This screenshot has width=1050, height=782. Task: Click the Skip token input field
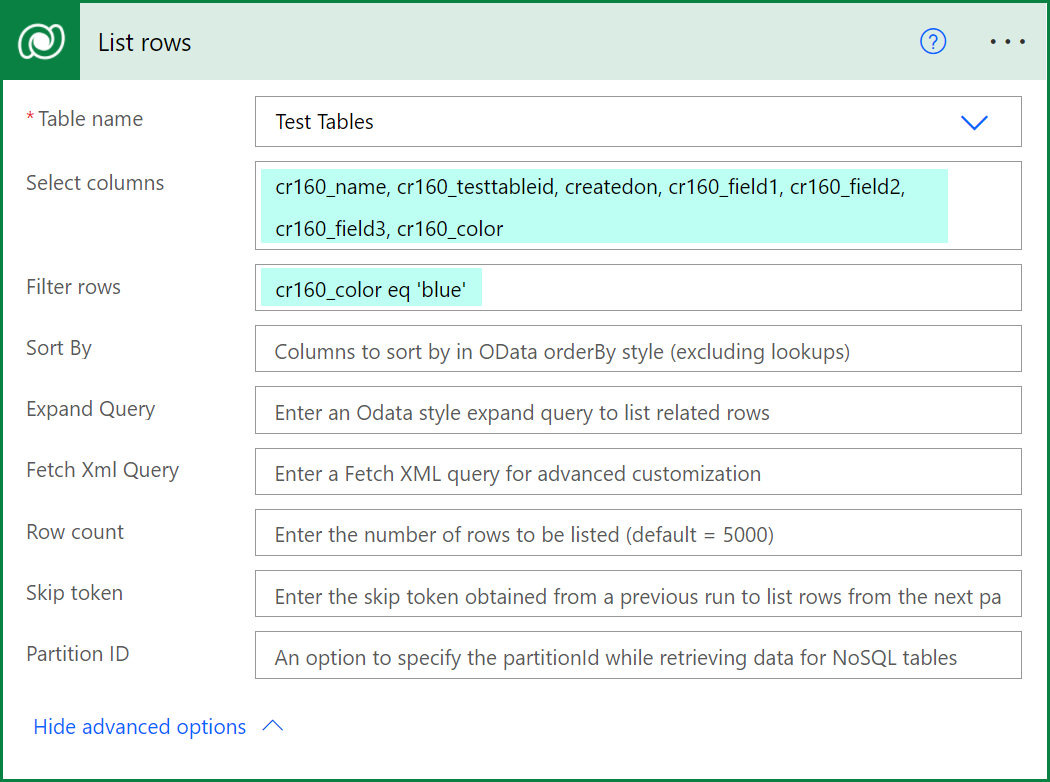[x=638, y=594]
